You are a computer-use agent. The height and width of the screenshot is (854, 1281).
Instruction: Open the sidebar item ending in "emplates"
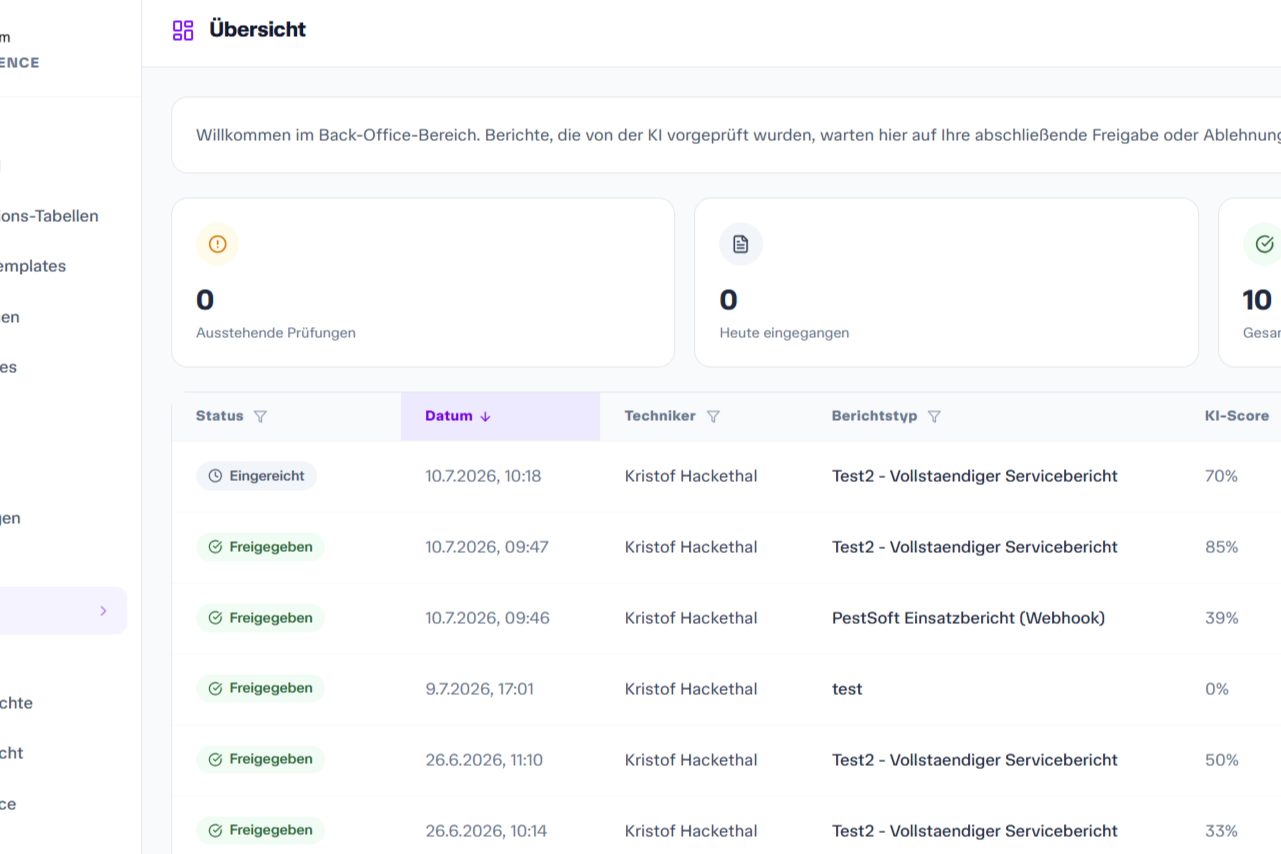point(33,266)
